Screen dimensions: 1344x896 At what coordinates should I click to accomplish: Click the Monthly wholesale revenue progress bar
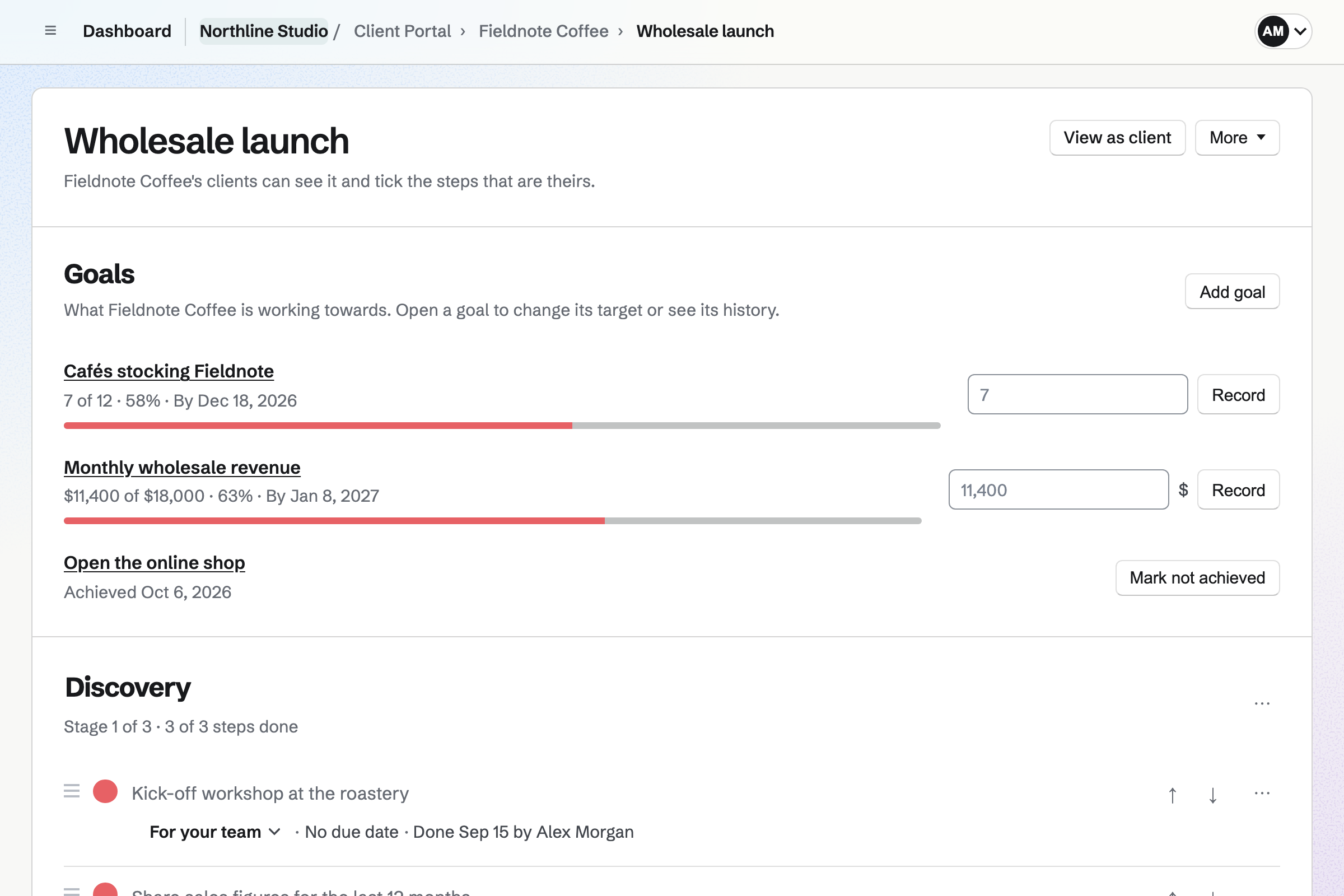click(x=493, y=521)
